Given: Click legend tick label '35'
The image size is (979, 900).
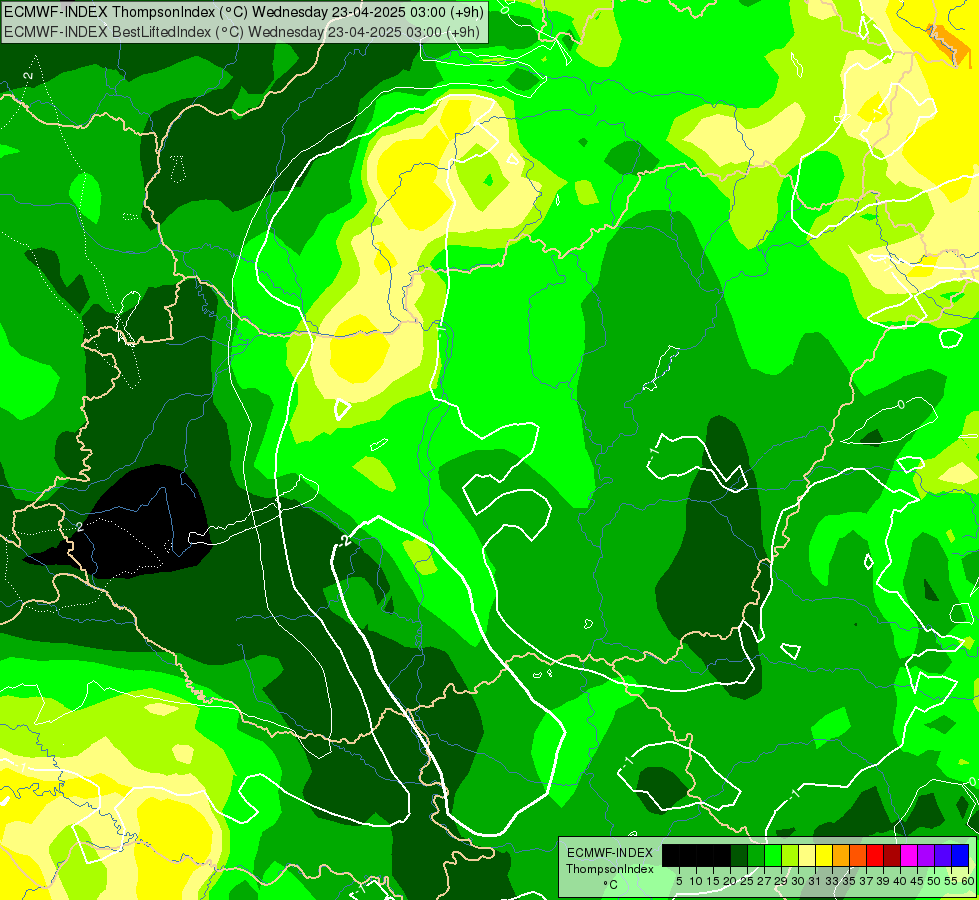Looking at the screenshot, I should click(x=849, y=881).
